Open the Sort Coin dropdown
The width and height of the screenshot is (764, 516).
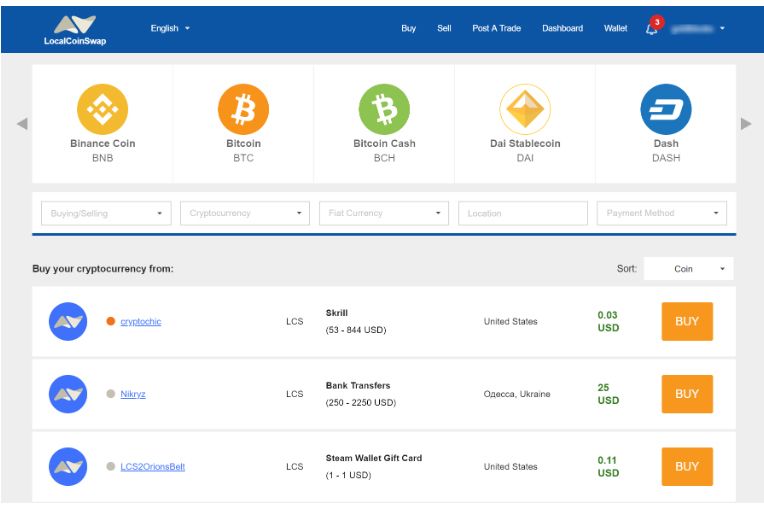click(x=688, y=268)
